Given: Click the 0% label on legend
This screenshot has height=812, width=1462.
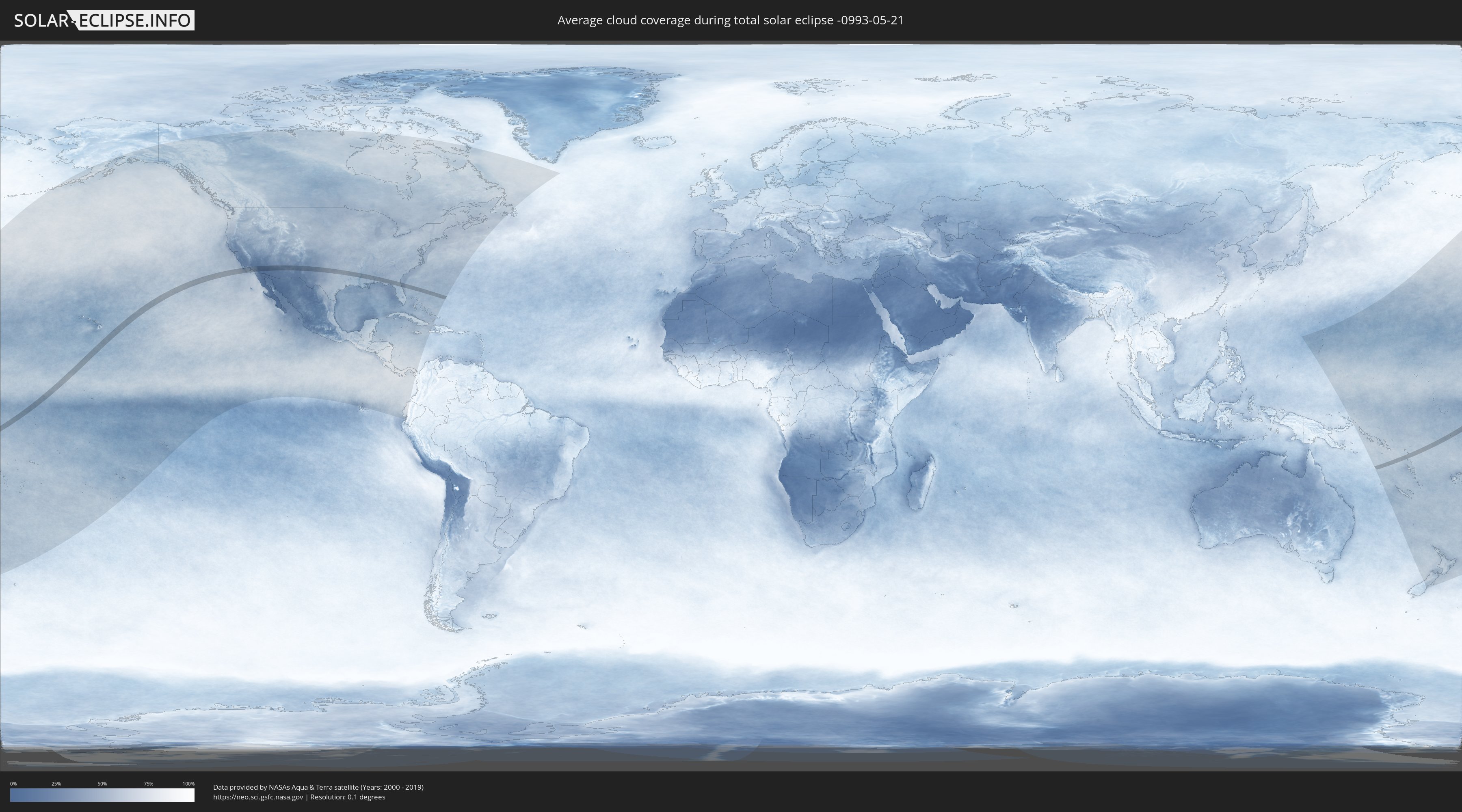Looking at the screenshot, I should tap(13, 784).
